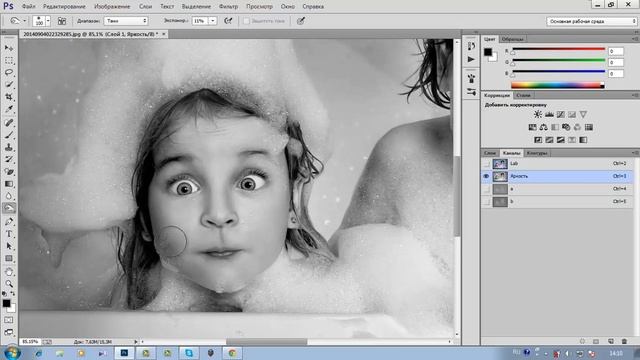The height and width of the screenshot is (360, 640).
Task: Add Curves adjustment icon
Action: pos(561,114)
